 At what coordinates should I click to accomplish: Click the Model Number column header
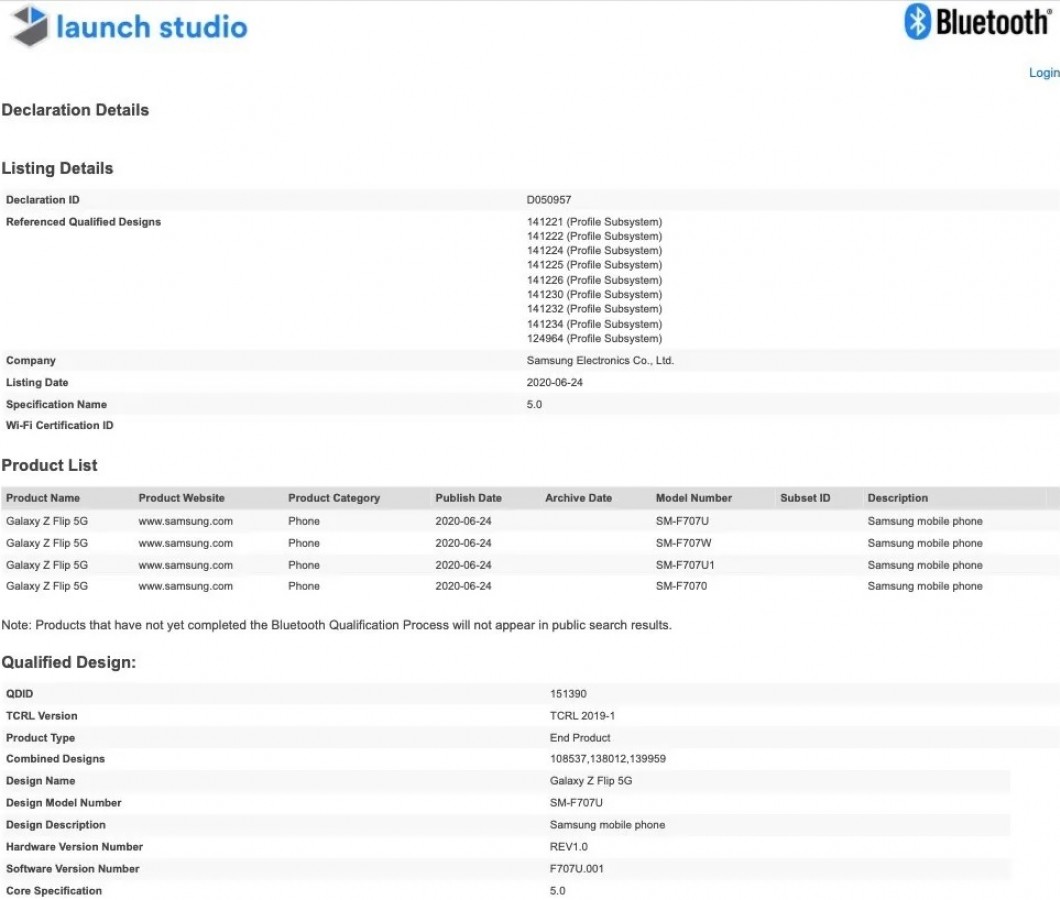tap(694, 498)
